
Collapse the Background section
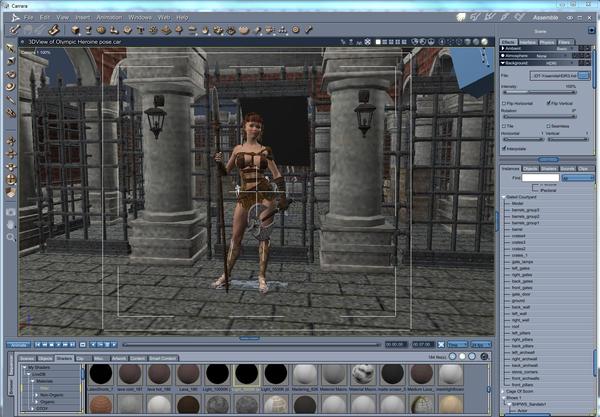pyautogui.click(x=503, y=63)
